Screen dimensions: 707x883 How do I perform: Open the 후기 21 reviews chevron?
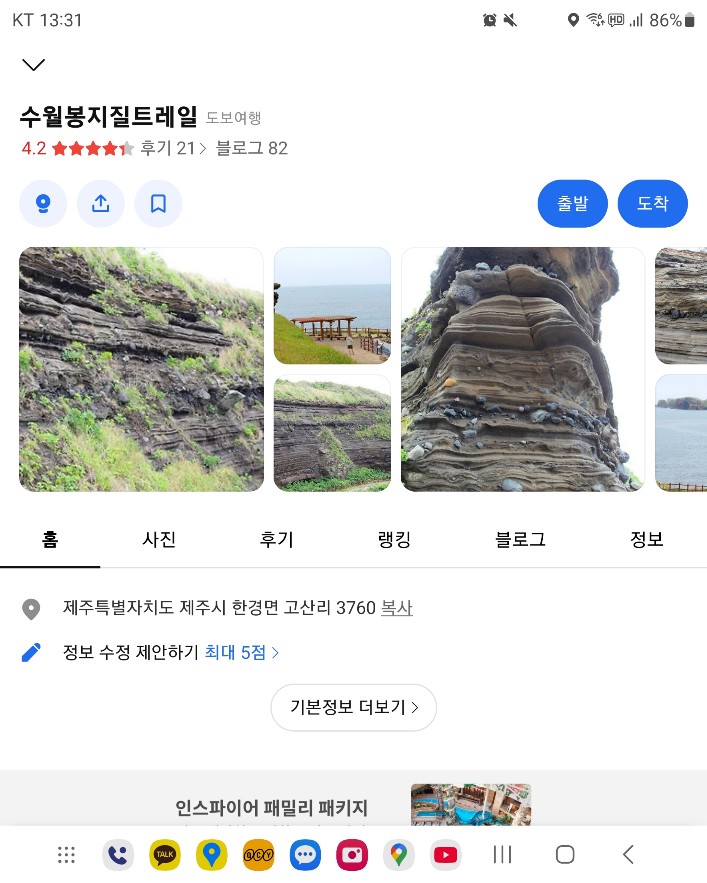[173, 149]
